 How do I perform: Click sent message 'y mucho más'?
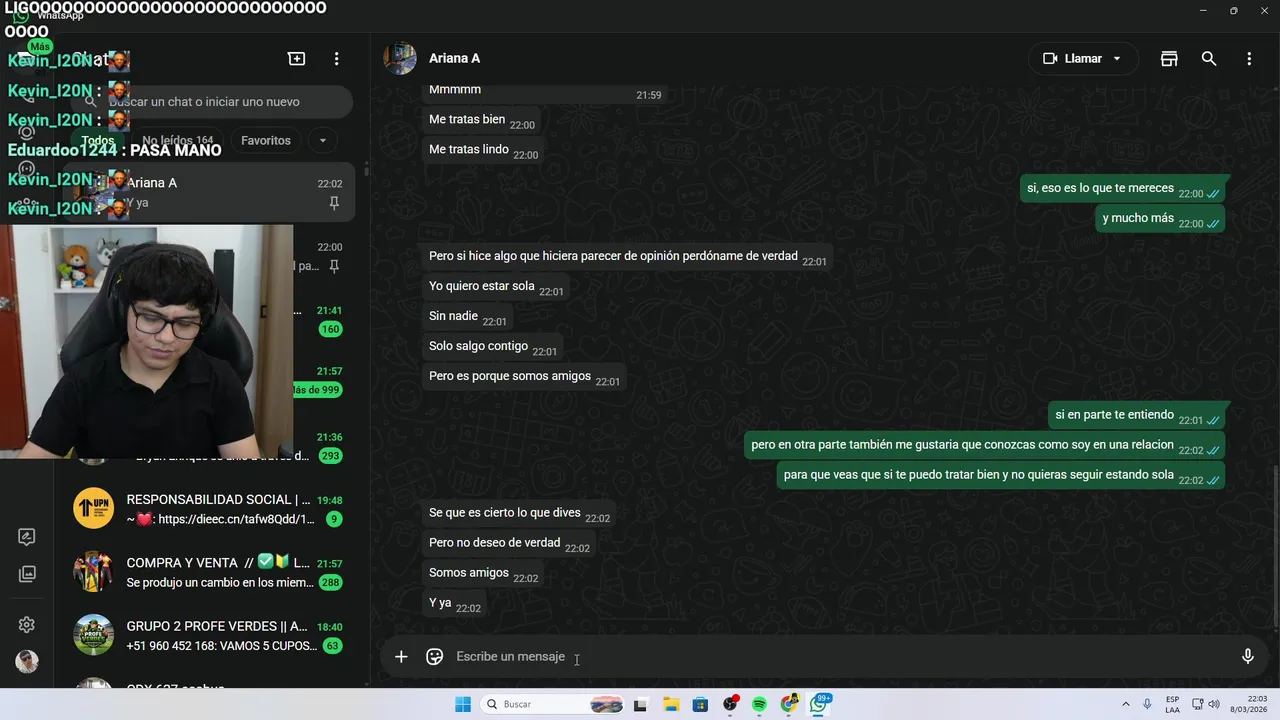tap(1160, 220)
